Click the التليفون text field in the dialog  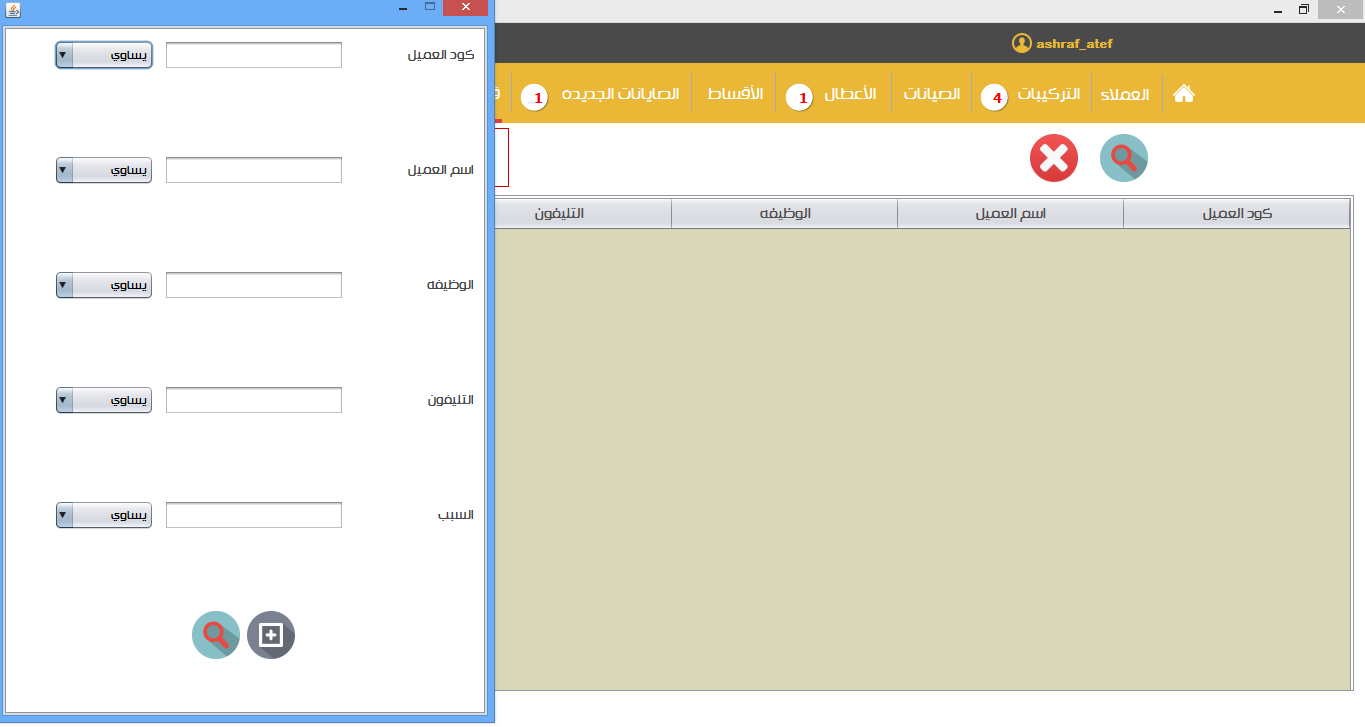click(x=254, y=400)
